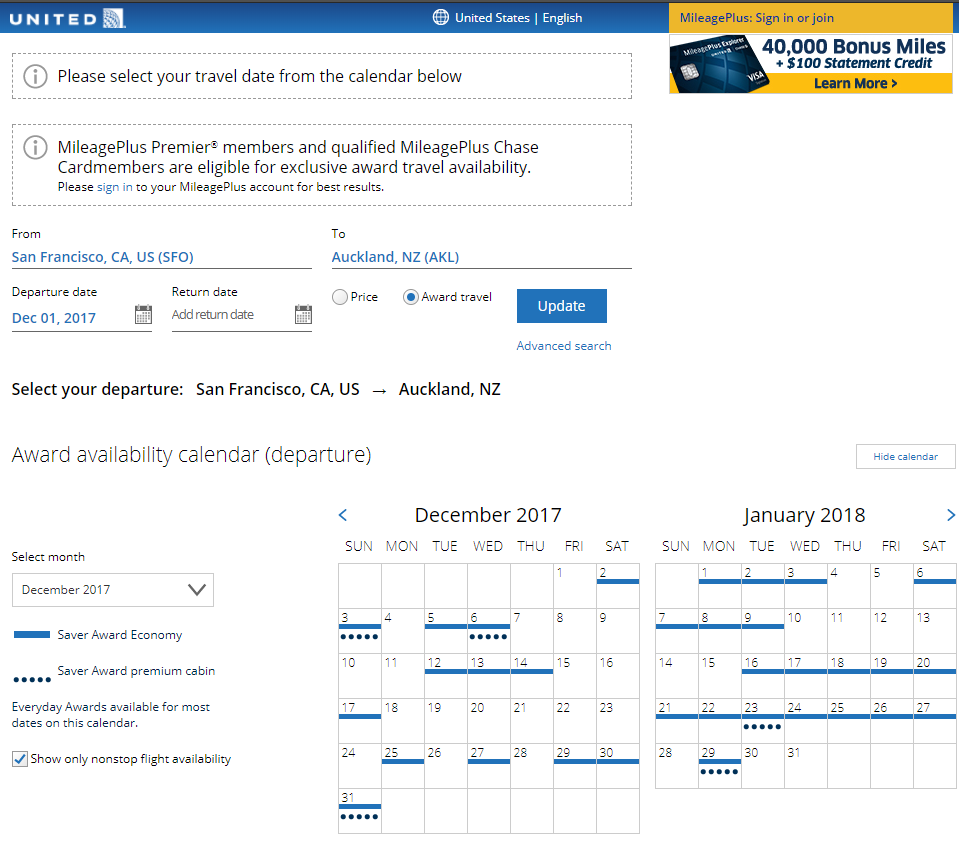Screen dimensions: 959x842
Task: Click the United logo
Action: [x=67, y=18]
